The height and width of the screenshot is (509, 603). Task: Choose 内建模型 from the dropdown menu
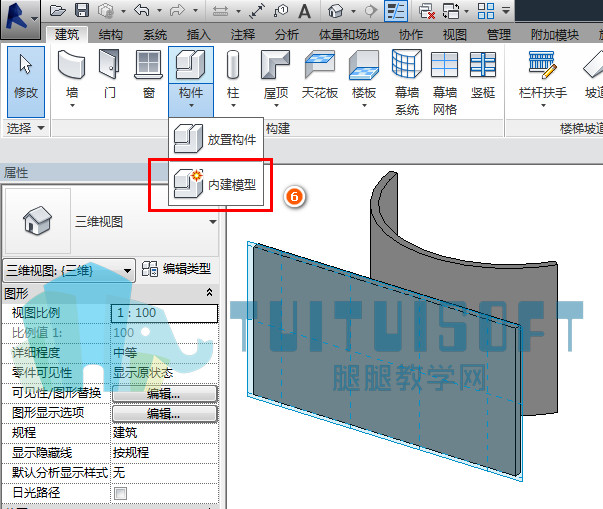(216, 185)
